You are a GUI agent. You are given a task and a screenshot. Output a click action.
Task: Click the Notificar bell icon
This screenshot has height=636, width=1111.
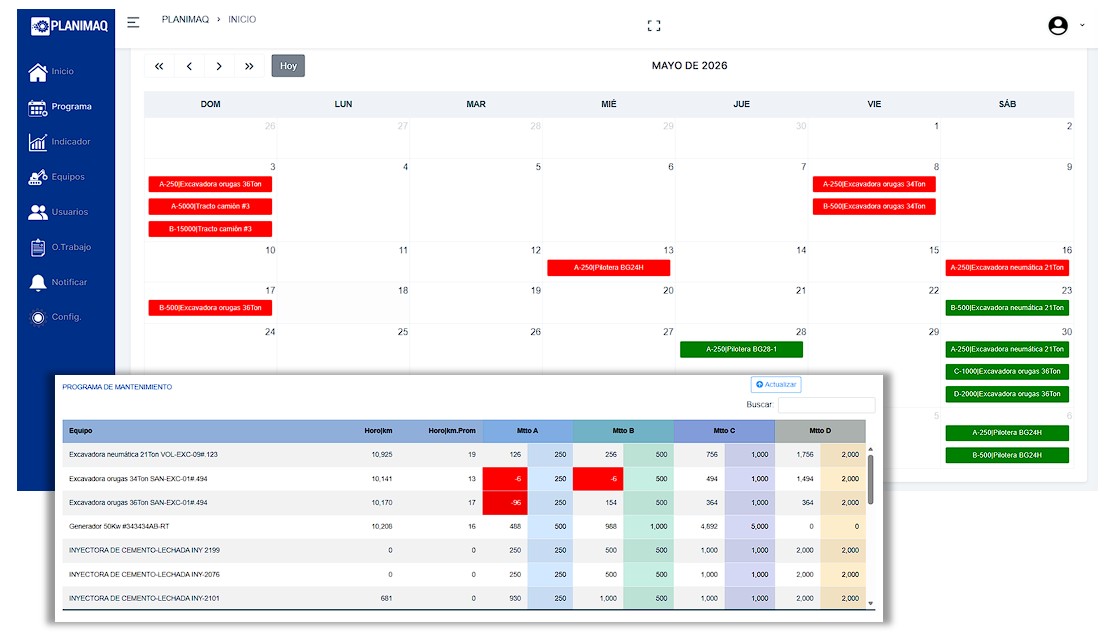[38, 283]
